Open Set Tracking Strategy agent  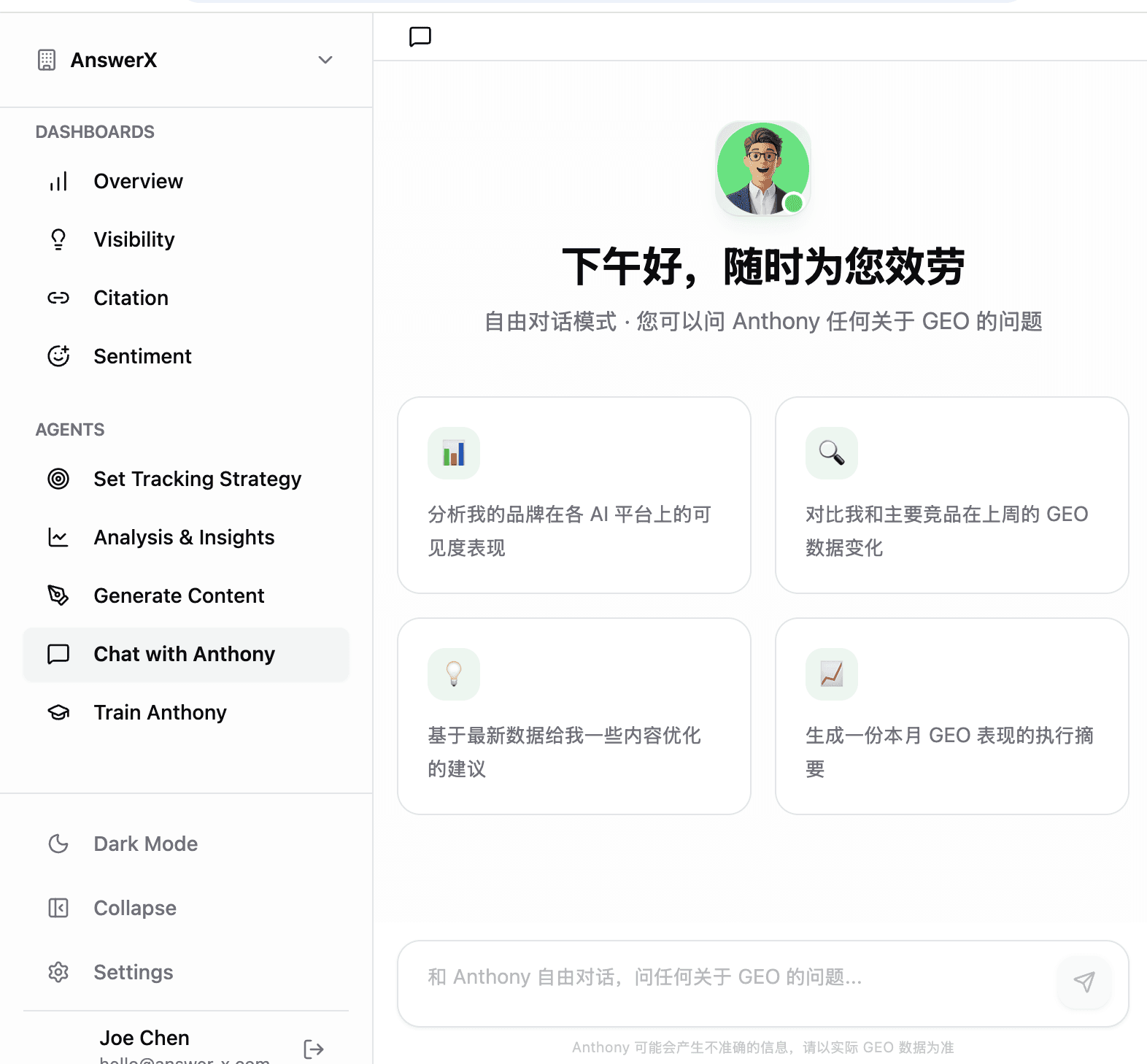click(x=186, y=479)
